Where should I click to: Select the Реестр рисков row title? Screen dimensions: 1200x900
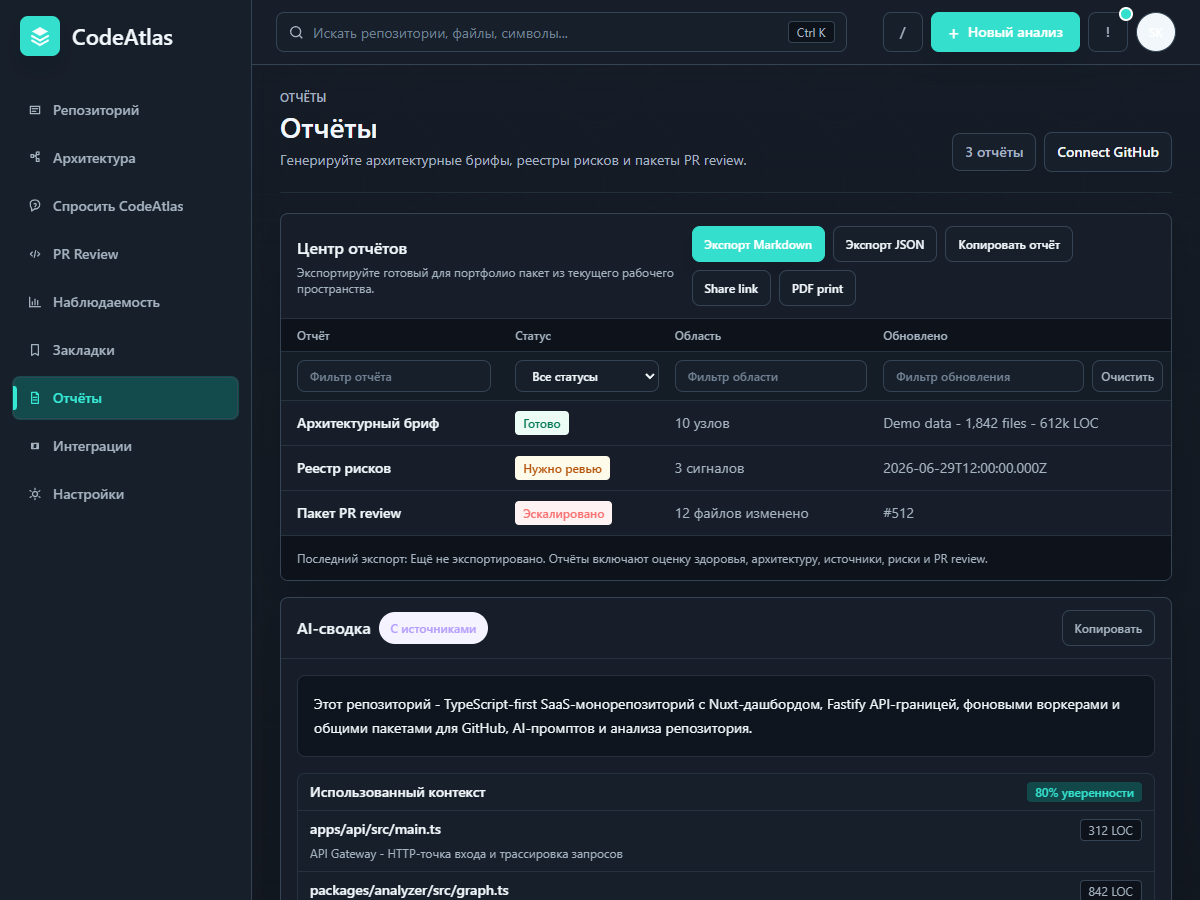click(344, 468)
